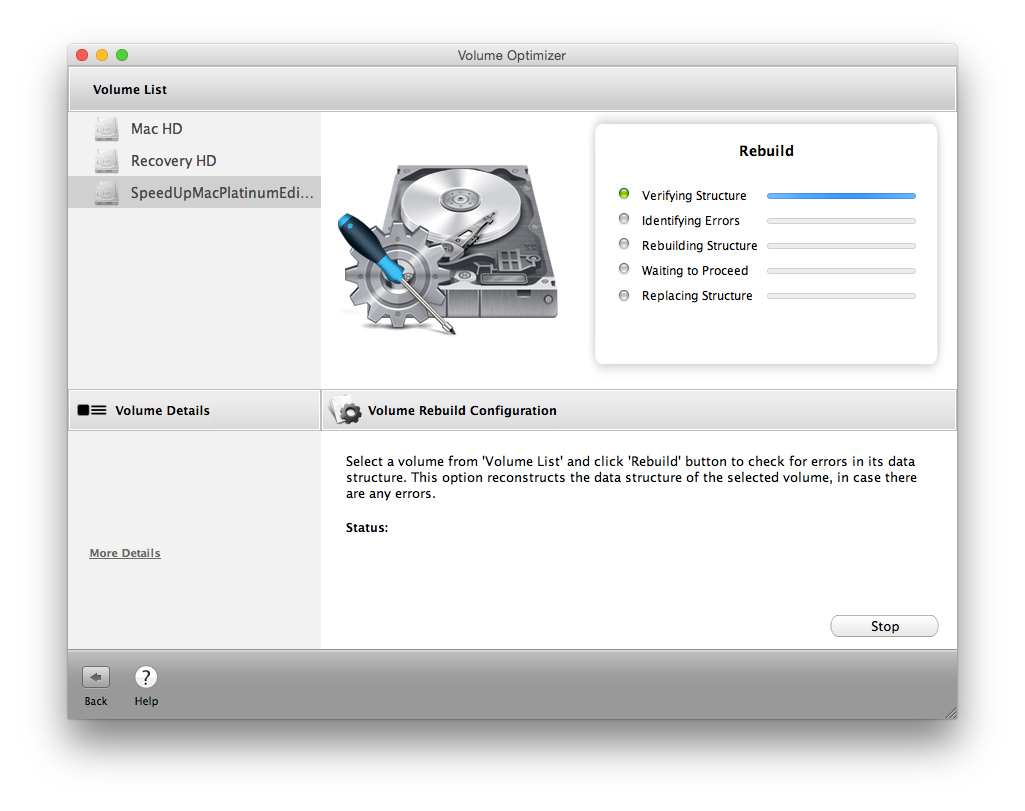Click SpeedUpMacPlatinumEdi... drive icon
This screenshot has height=811, width=1025.
coord(107,193)
